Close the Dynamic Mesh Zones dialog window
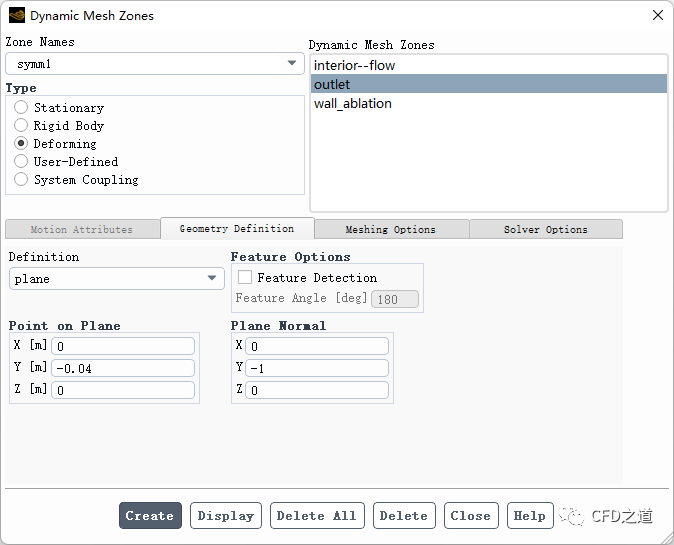This screenshot has width=674, height=545. click(657, 15)
